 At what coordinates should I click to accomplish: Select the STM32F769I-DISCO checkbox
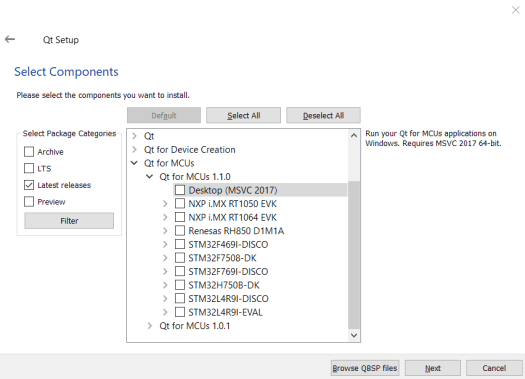point(180,271)
